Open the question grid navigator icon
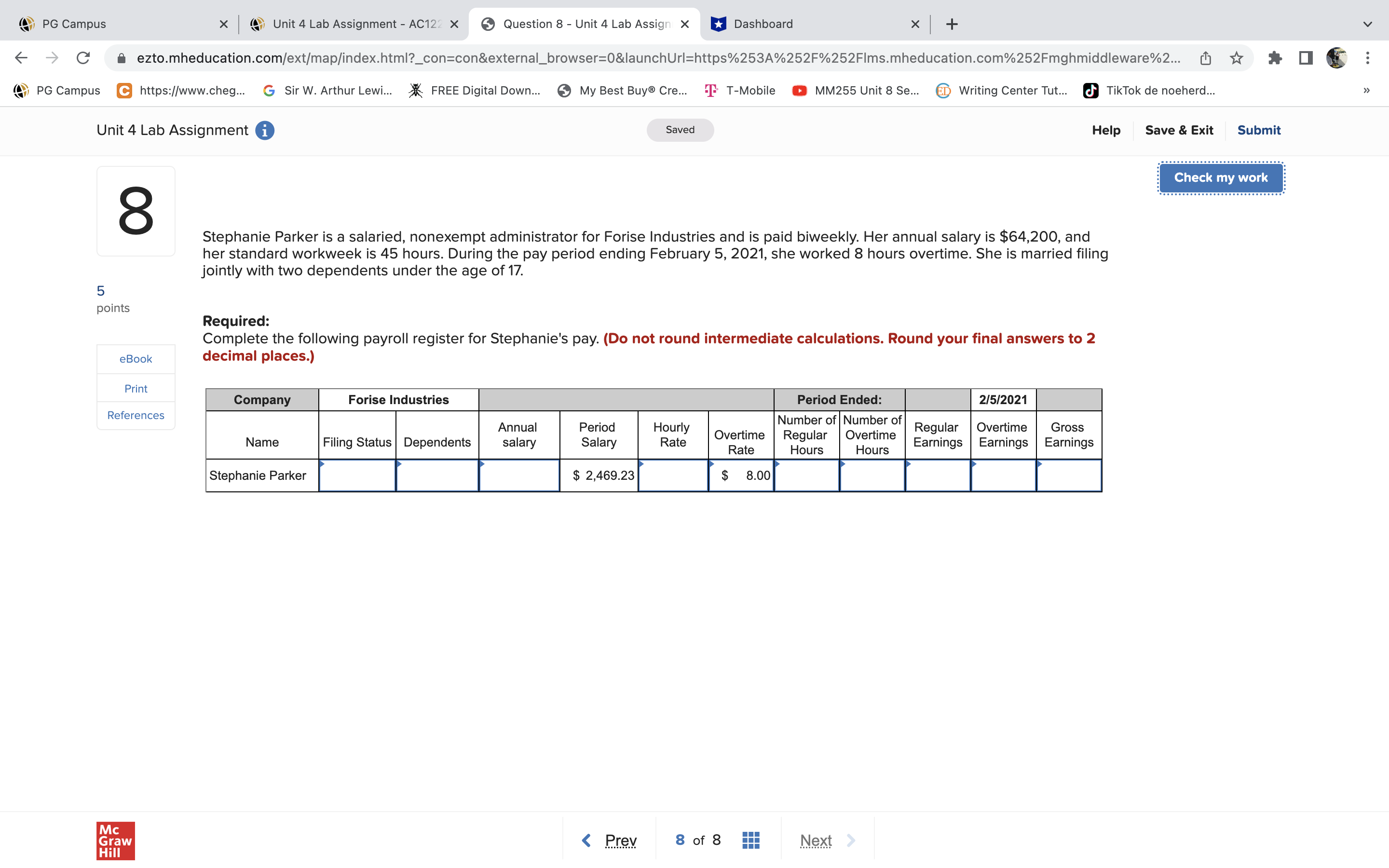The height and width of the screenshot is (868, 1389). click(751, 840)
